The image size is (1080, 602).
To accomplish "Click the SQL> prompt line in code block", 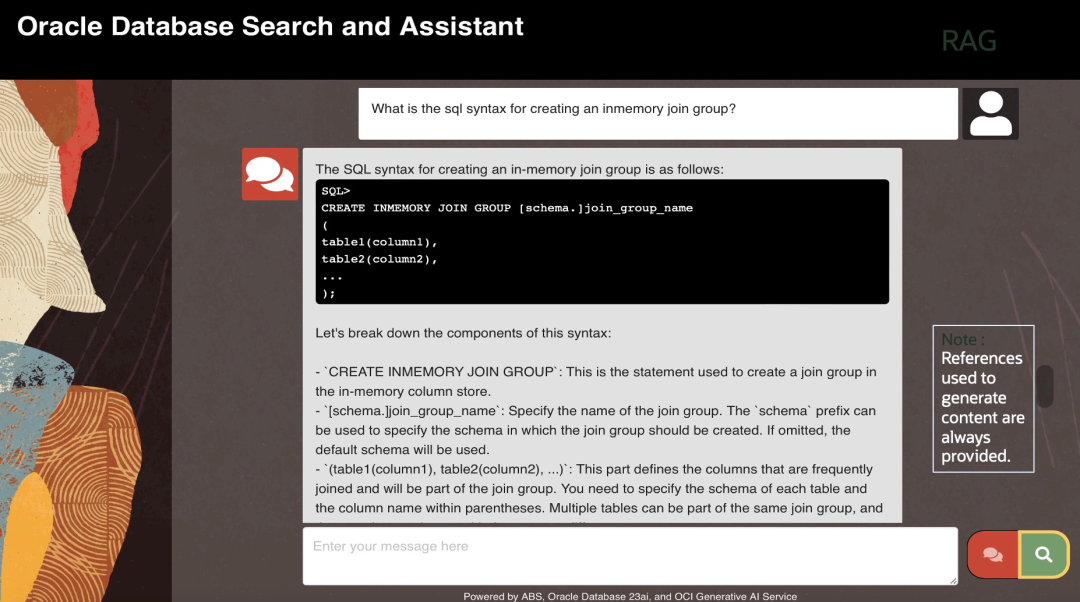I will (335, 191).
